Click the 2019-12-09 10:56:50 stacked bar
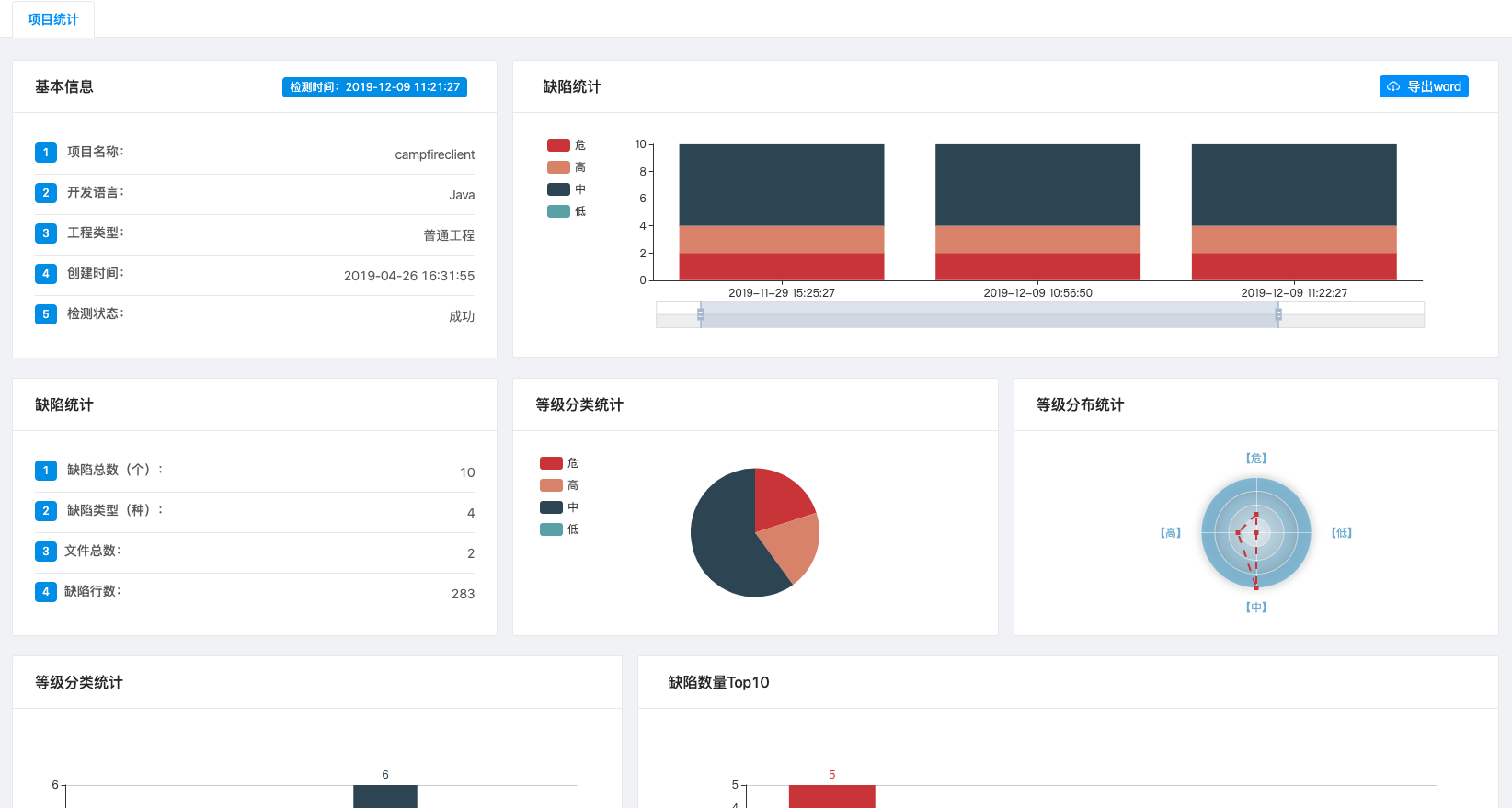The width and height of the screenshot is (1512, 808). point(1037,212)
